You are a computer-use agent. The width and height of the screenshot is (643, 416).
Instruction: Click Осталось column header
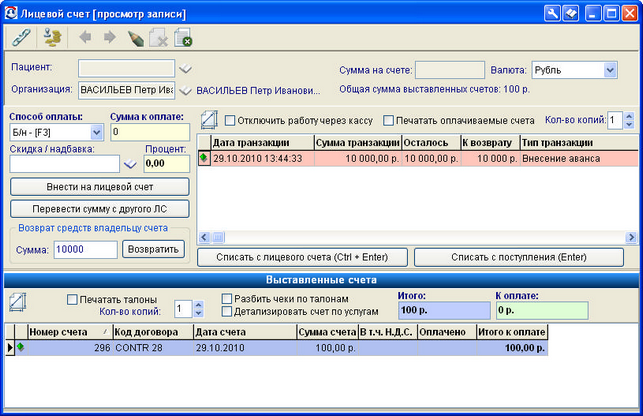[431, 143]
